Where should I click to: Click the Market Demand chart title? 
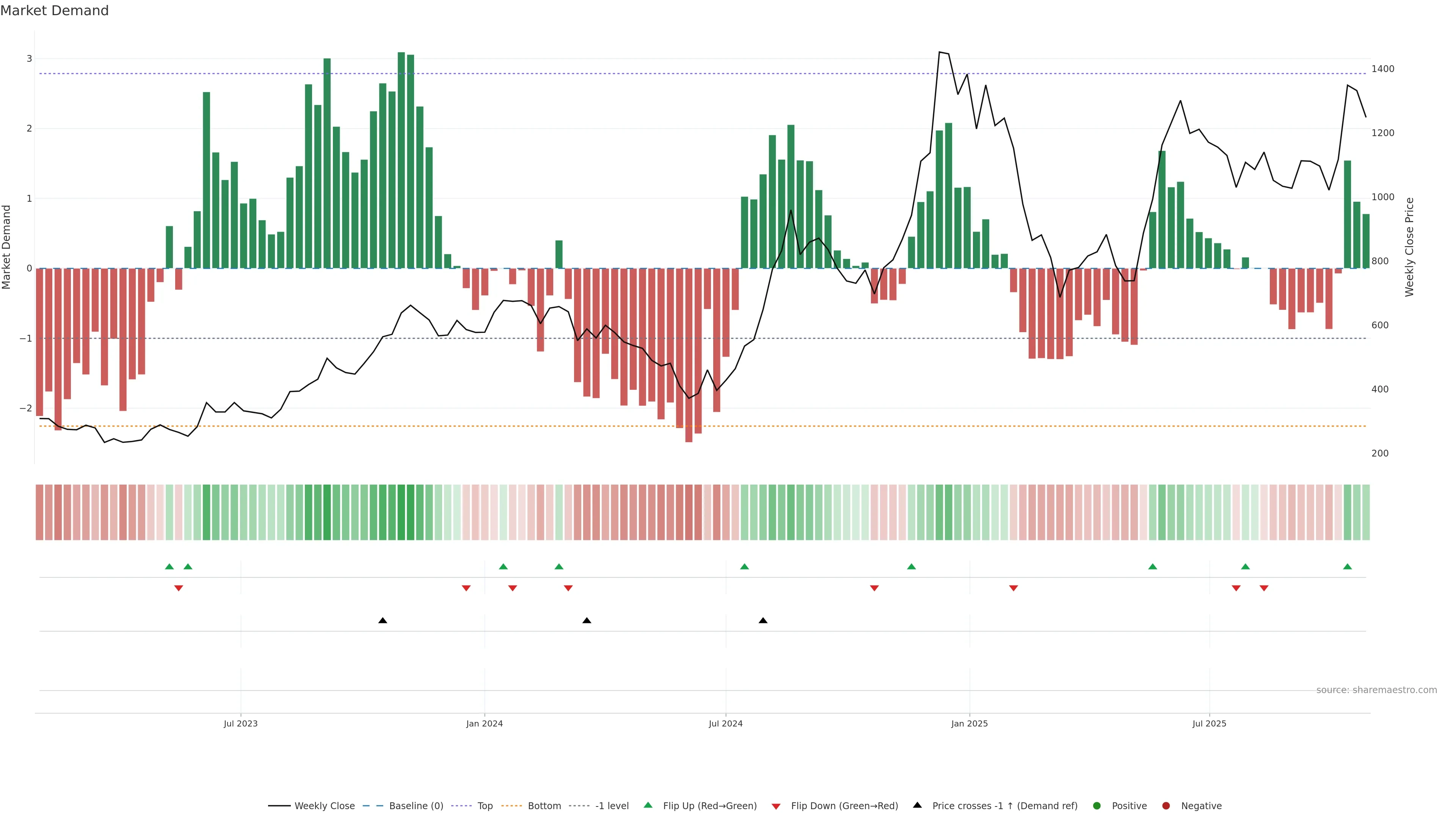[x=54, y=11]
